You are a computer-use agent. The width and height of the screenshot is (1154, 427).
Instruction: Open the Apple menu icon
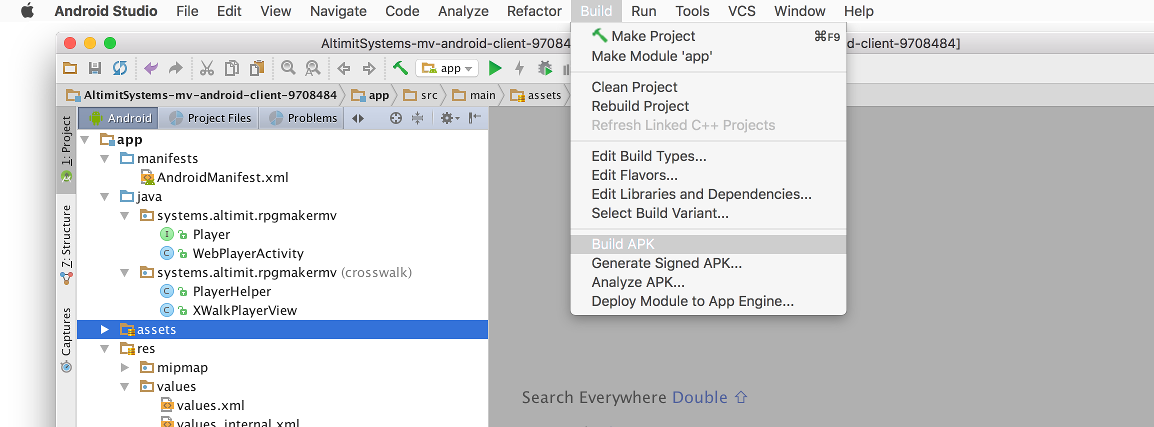click(27, 10)
